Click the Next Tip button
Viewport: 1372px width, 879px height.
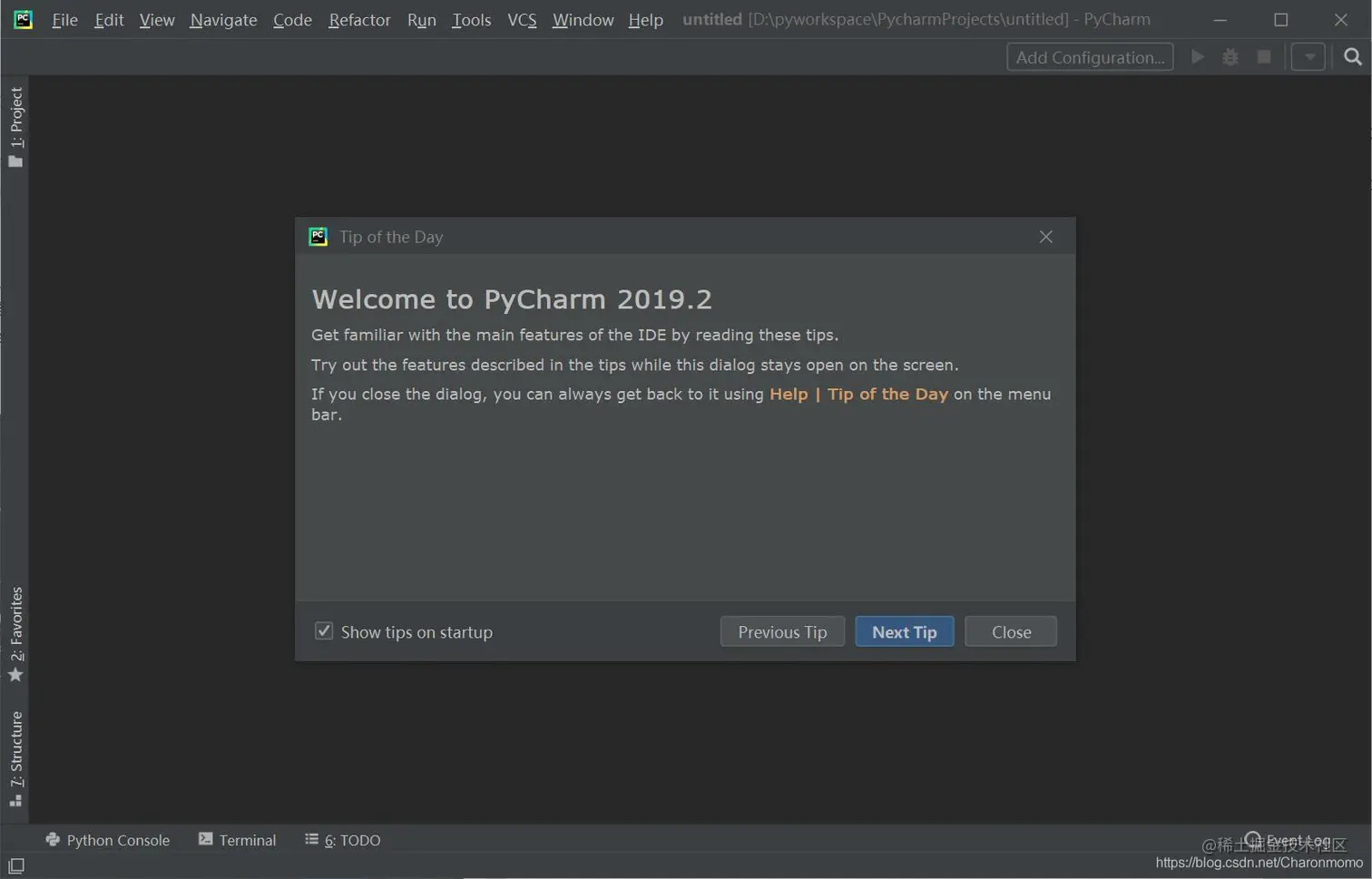(905, 631)
